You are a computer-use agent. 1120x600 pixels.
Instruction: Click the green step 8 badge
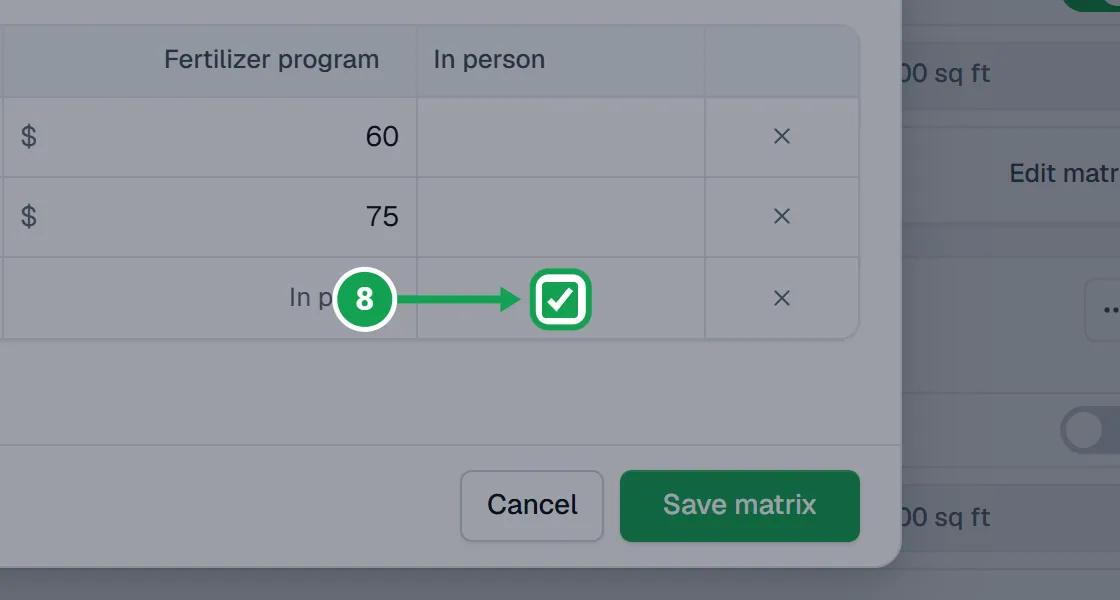[364, 299]
